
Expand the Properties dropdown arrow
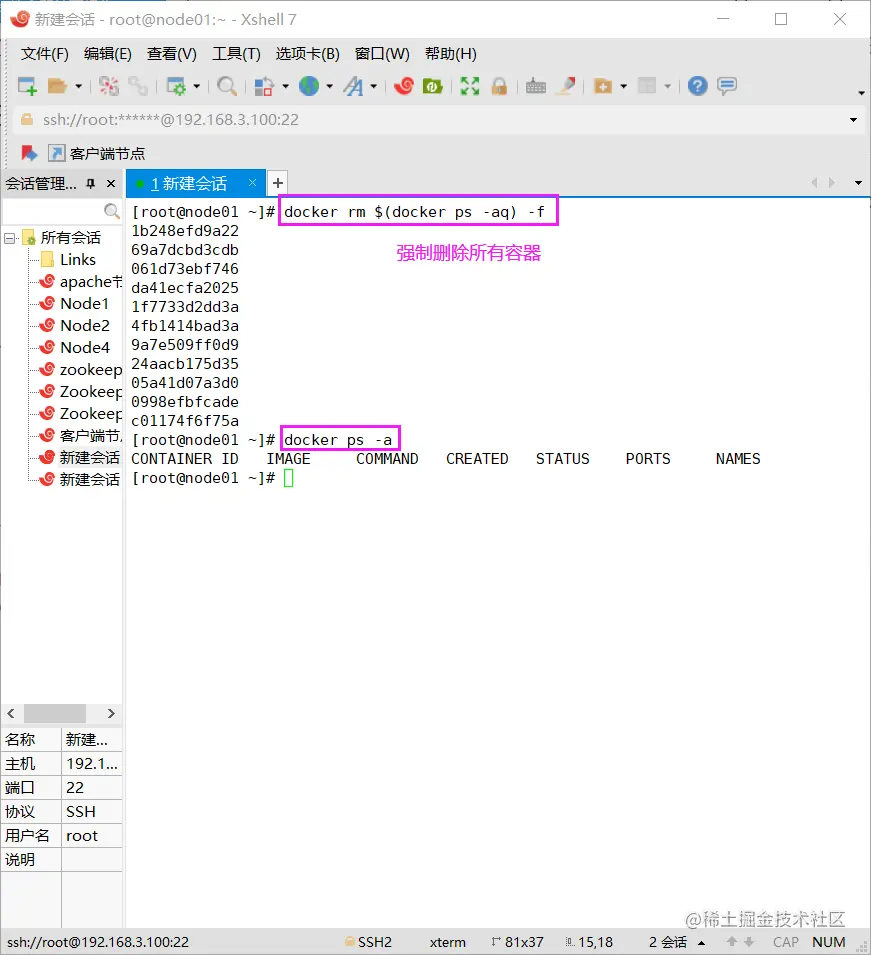[197, 86]
